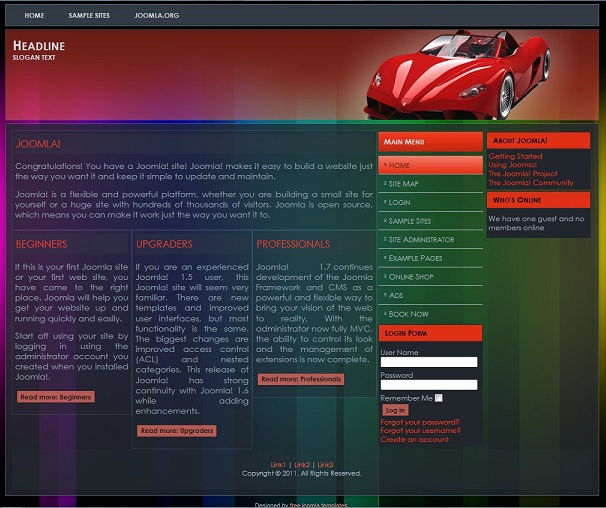Viewport: 606px width, 508px height.
Task: Click 'We have one guest' online status text
Action: 536,223
